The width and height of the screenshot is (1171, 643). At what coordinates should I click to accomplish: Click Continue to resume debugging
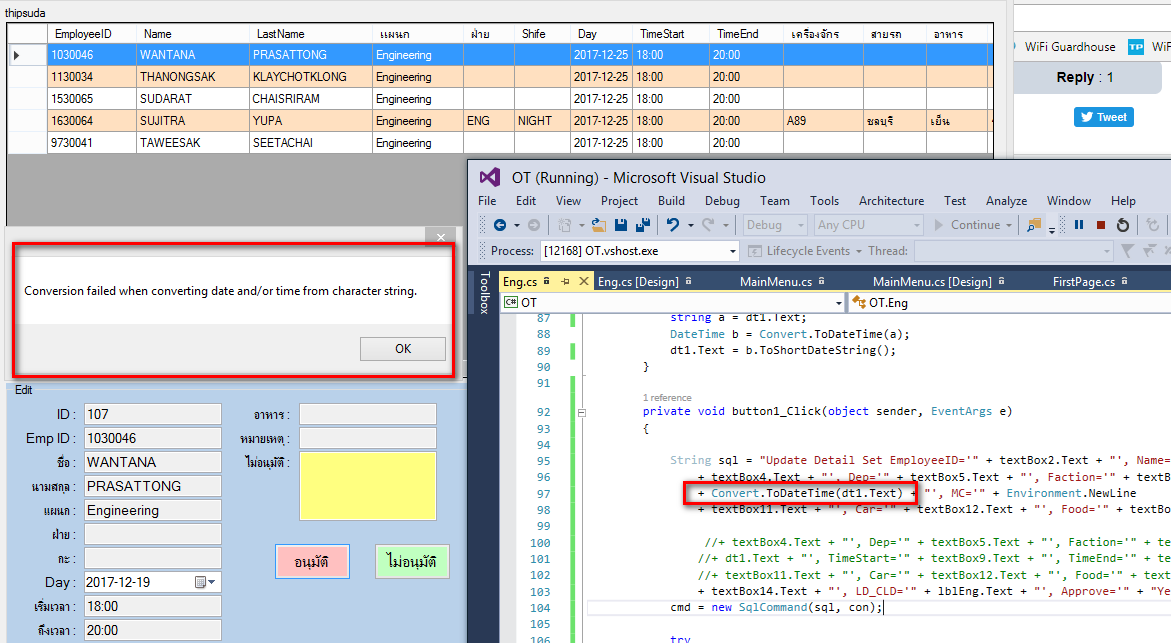tap(967, 225)
